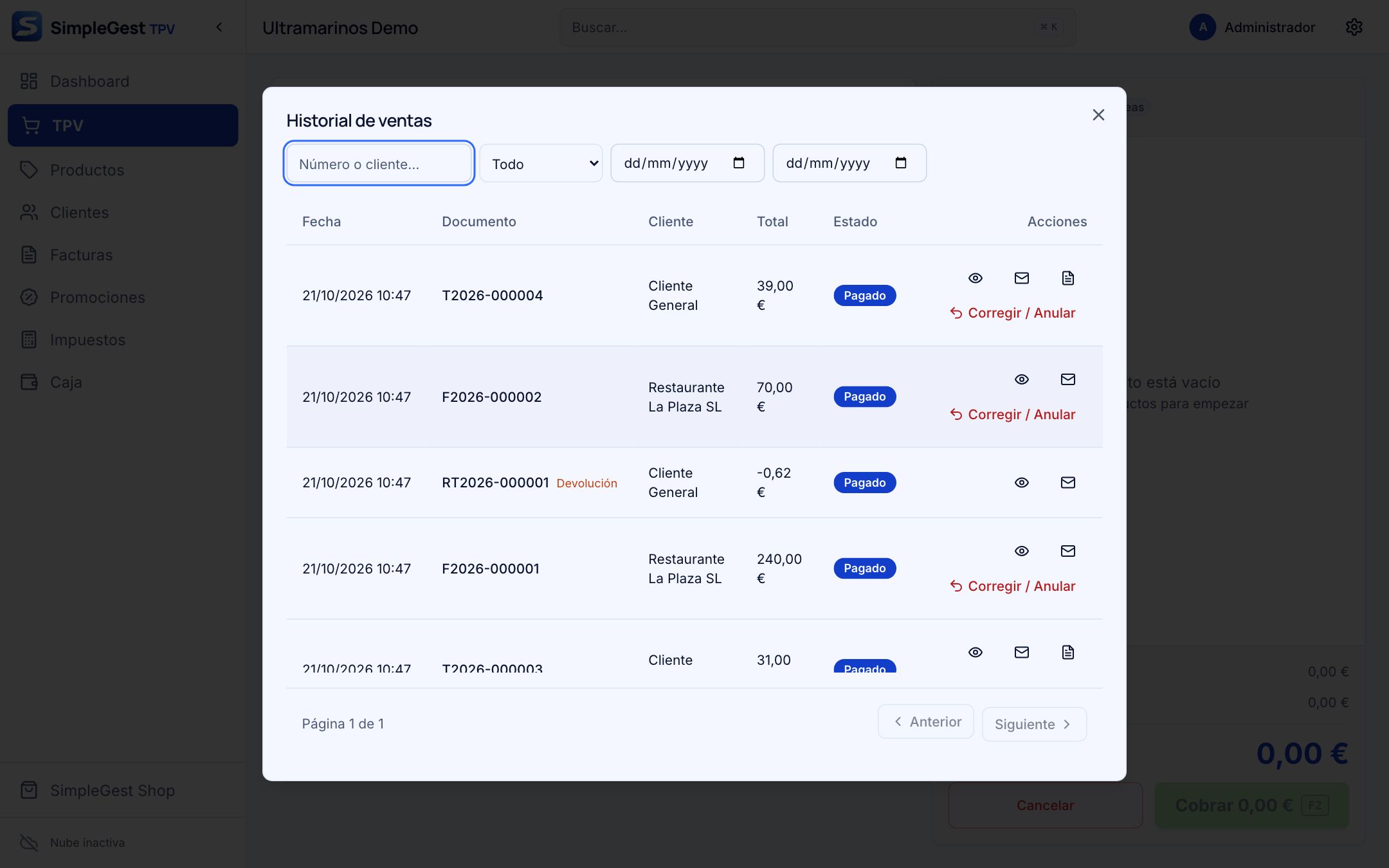1389x868 pixels.
Task: View details of ticket T2026-000003
Action: point(975,652)
